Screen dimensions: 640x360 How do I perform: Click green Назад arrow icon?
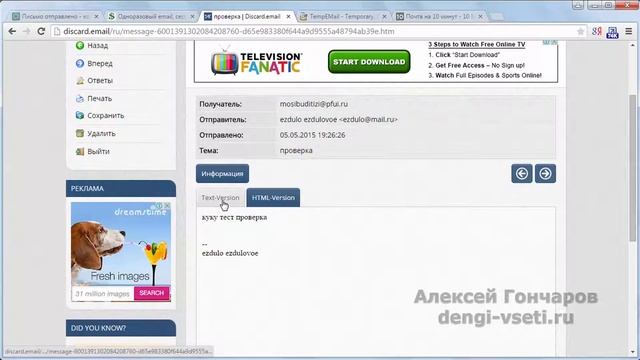tap(80, 45)
